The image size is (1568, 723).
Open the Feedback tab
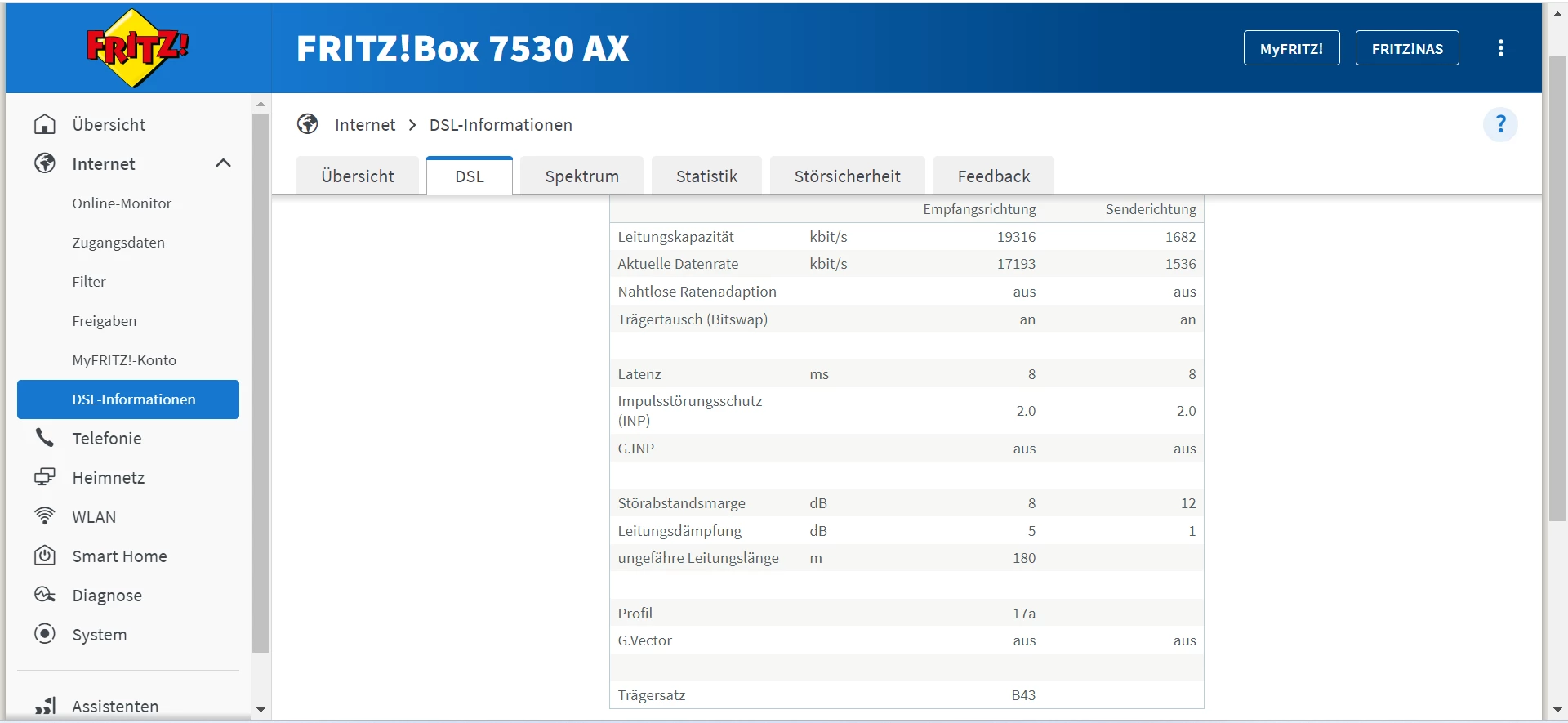tap(994, 176)
